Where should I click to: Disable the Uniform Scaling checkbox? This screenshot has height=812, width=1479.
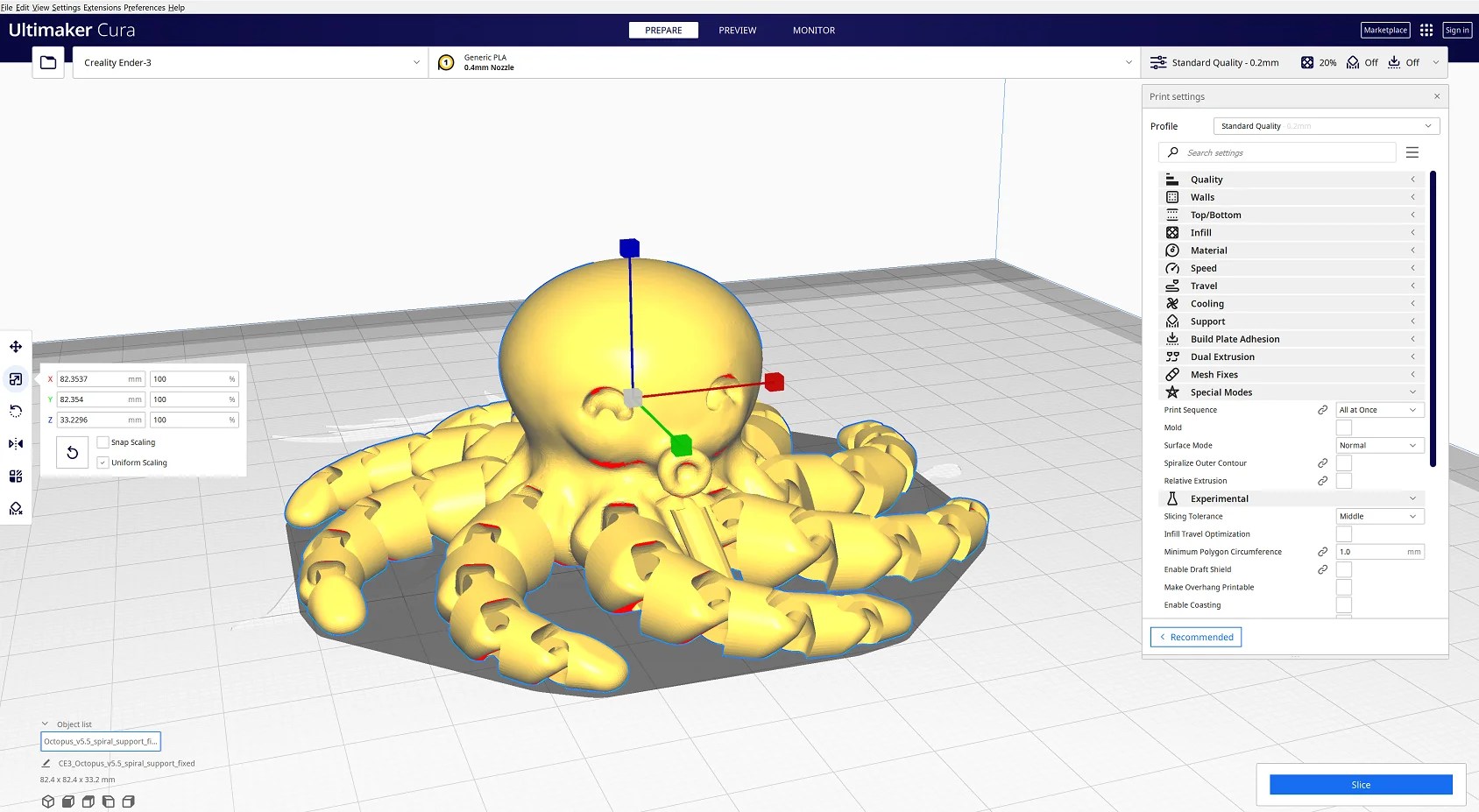click(x=103, y=462)
